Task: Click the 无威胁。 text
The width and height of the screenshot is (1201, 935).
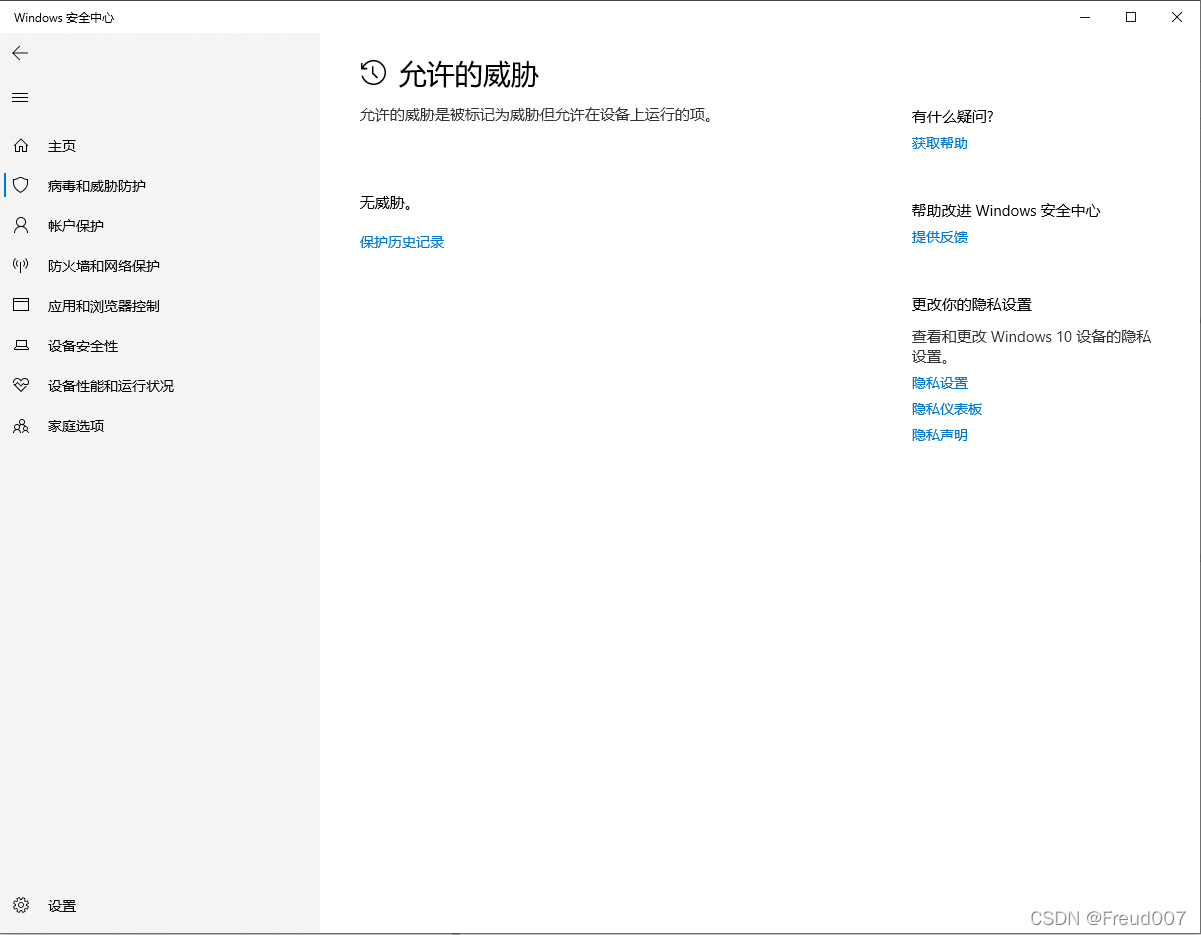Action: tap(387, 203)
